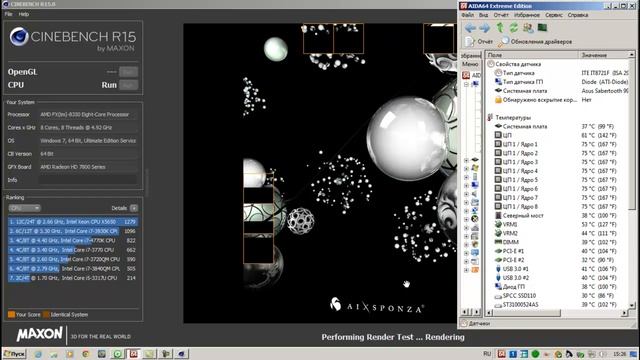640x360 pixels.
Task: Open Internet Explorer from taskbar
Action: click(x=38, y=354)
